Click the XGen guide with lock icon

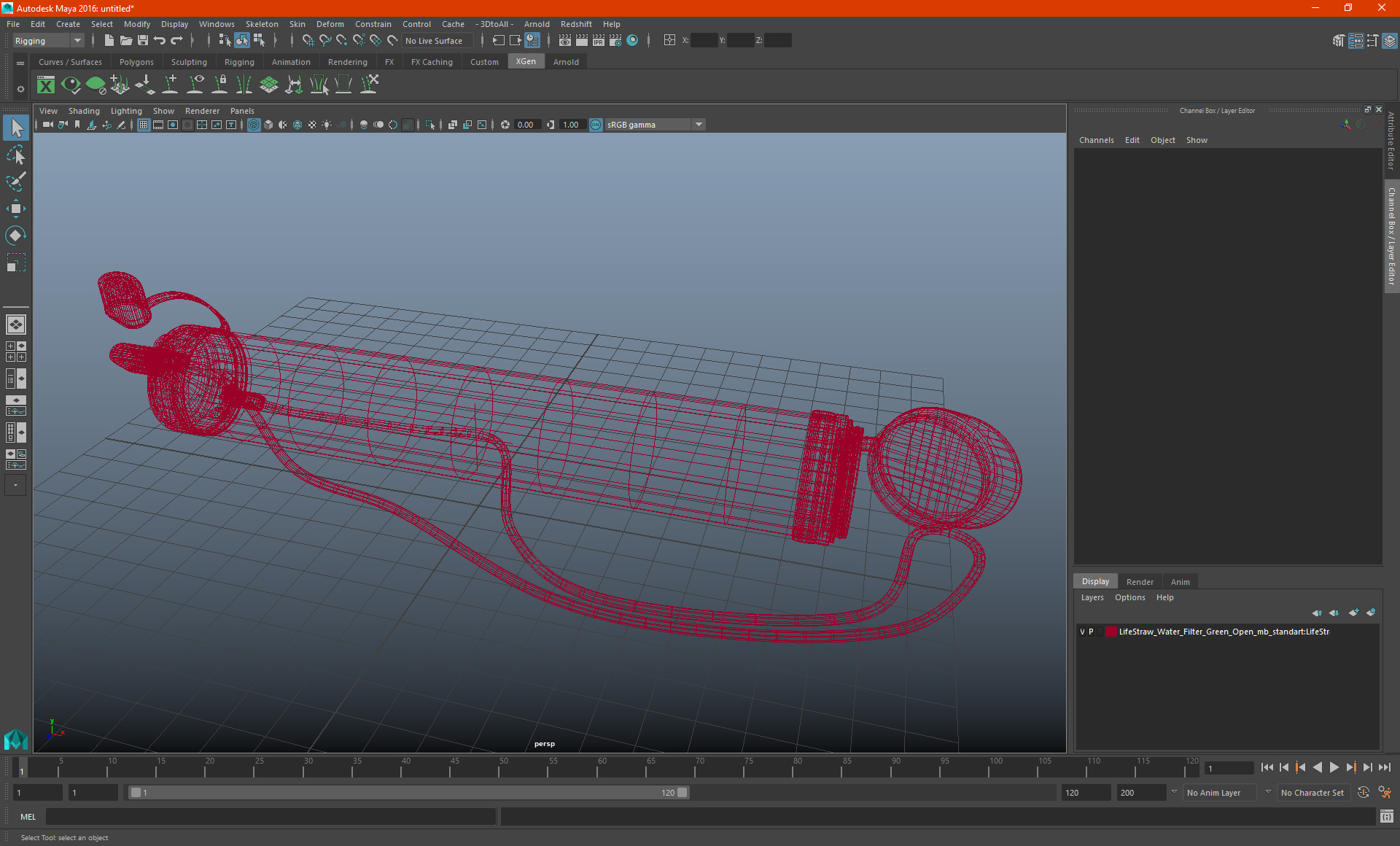pos(219,85)
